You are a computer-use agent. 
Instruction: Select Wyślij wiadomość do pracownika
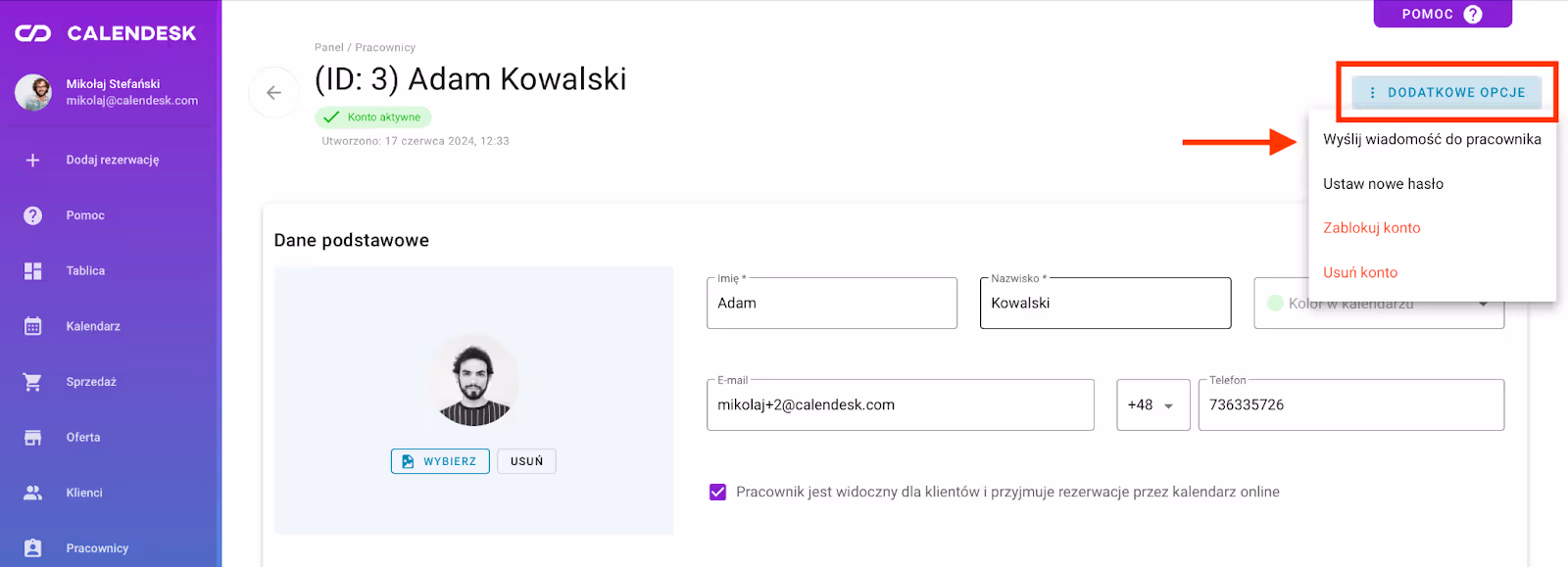coord(1431,139)
